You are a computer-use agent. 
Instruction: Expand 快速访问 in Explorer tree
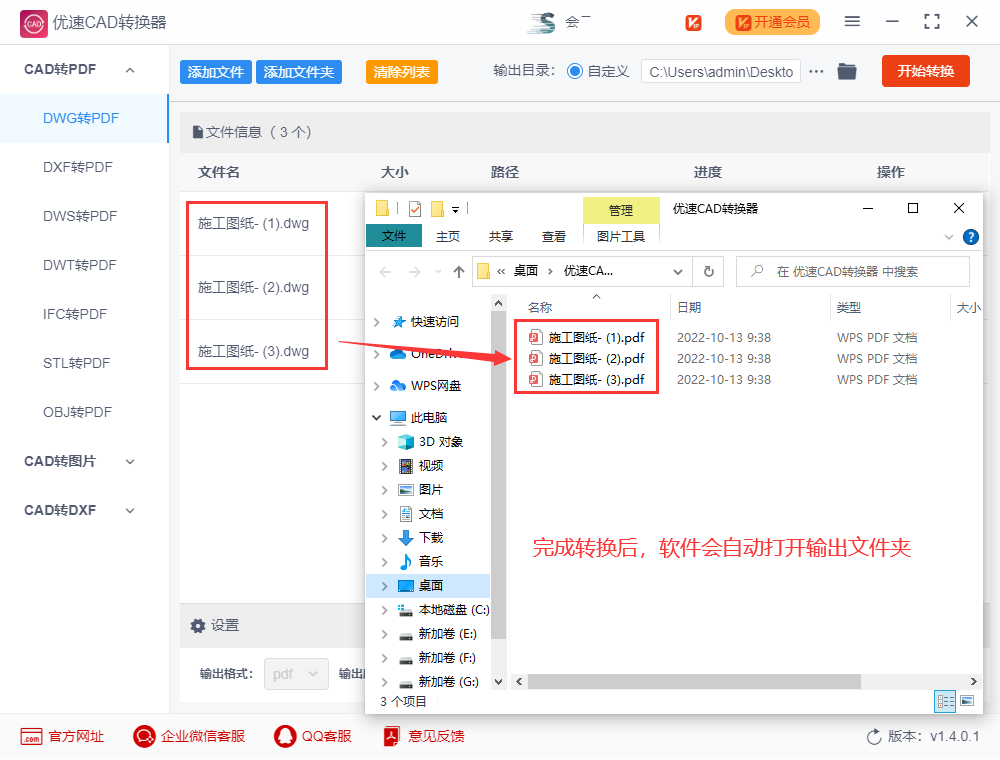[x=377, y=323]
